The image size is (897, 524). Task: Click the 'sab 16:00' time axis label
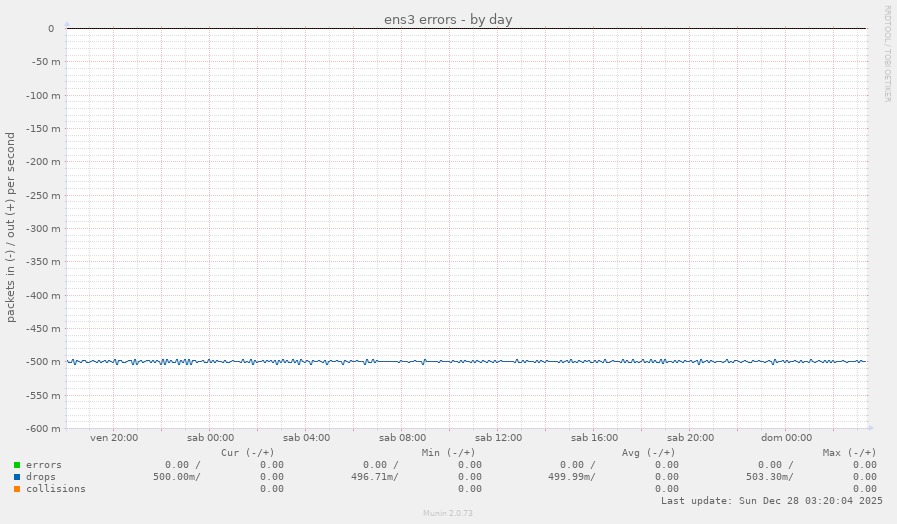(x=594, y=438)
